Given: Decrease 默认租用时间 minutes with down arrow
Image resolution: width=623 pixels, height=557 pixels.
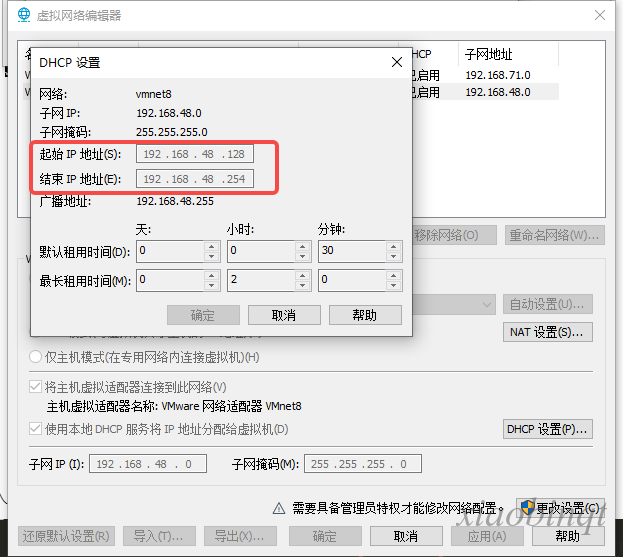Looking at the screenshot, I should (x=391, y=257).
